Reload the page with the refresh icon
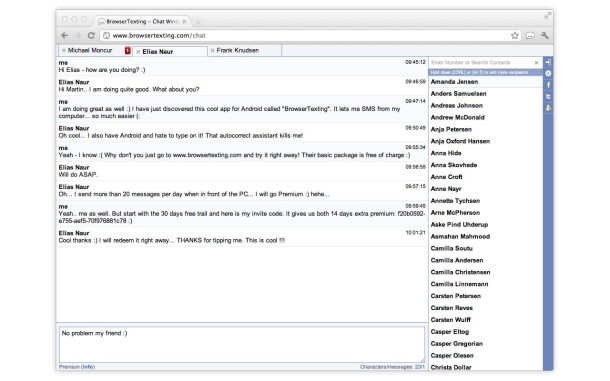This screenshot has height=381, width=610. tap(91, 35)
